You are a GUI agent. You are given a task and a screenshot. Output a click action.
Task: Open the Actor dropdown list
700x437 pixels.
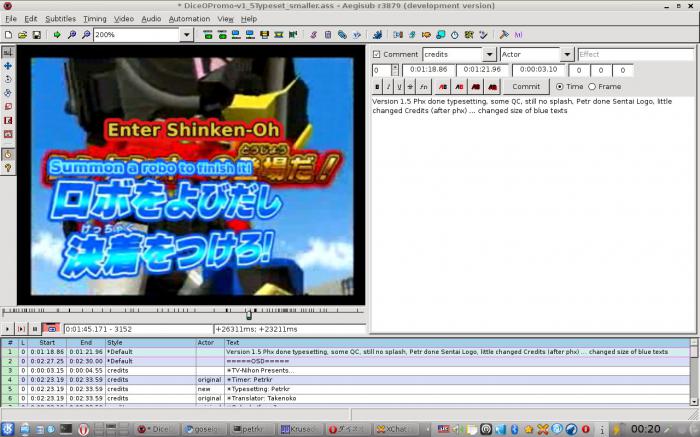(x=567, y=54)
